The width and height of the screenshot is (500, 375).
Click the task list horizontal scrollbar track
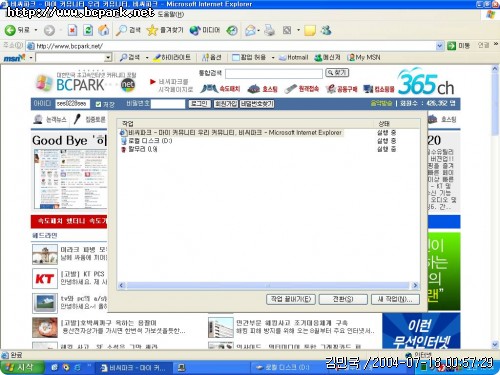click(268, 285)
